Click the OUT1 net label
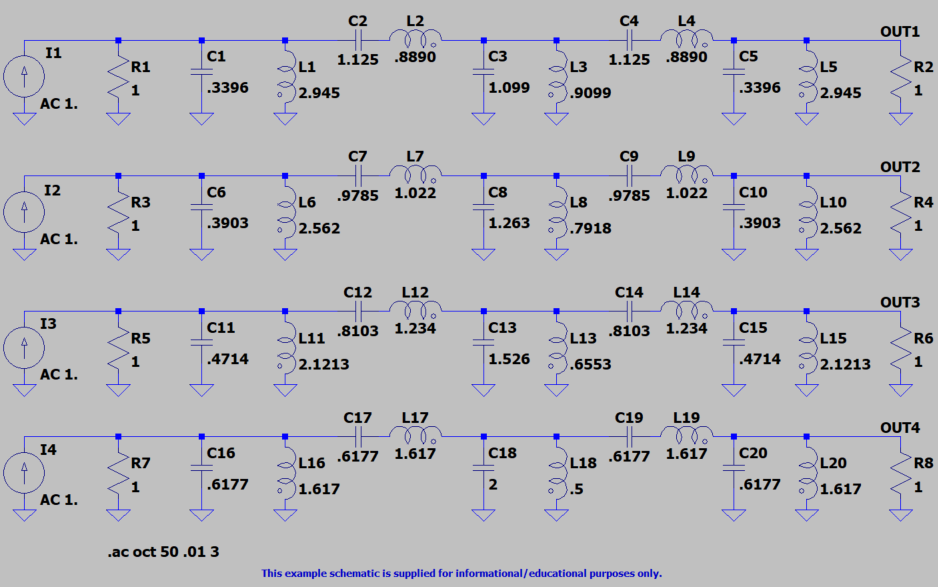The width and height of the screenshot is (938, 587). (x=900, y=32)
